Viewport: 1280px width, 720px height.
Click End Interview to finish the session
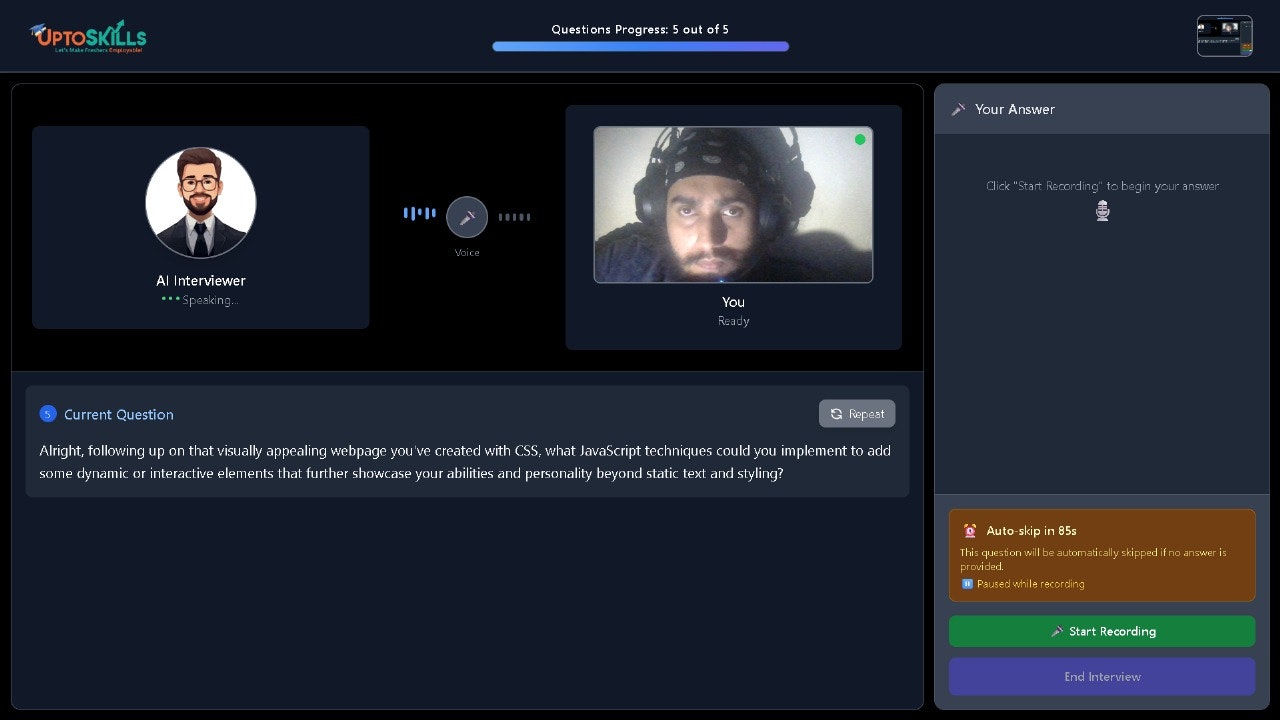click(x=1101, y=676)
